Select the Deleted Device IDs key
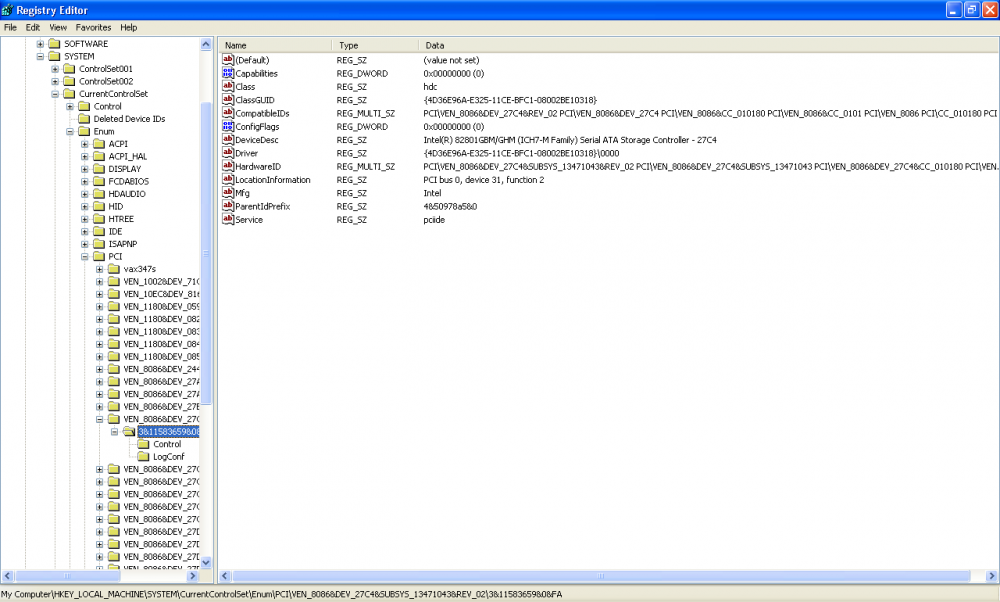Viewport: 1000px width, 602px height. click(129, 119)
